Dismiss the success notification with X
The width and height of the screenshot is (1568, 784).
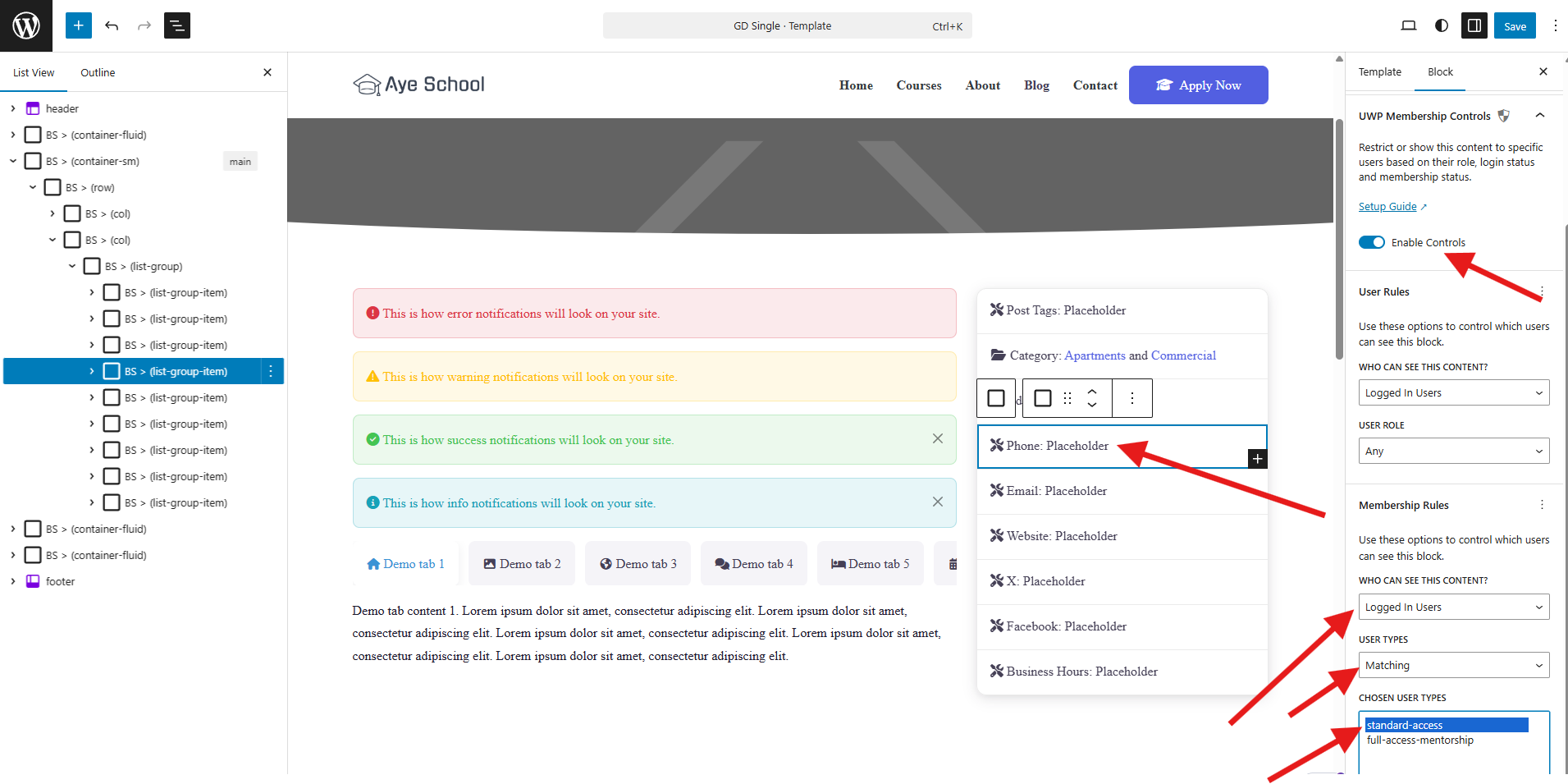pyautogui.click(x=938, y=438)
